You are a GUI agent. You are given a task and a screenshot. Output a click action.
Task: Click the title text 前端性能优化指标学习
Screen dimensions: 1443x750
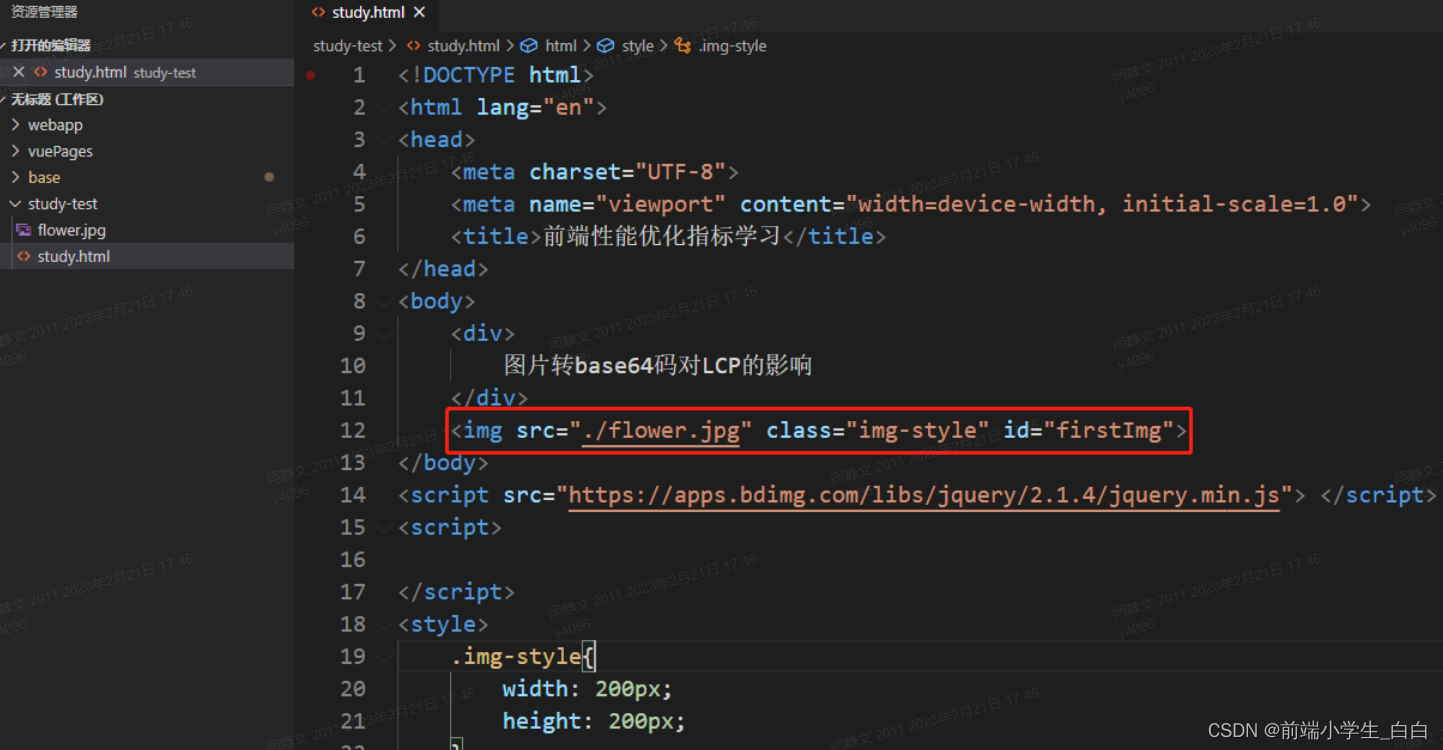point(661,237)
